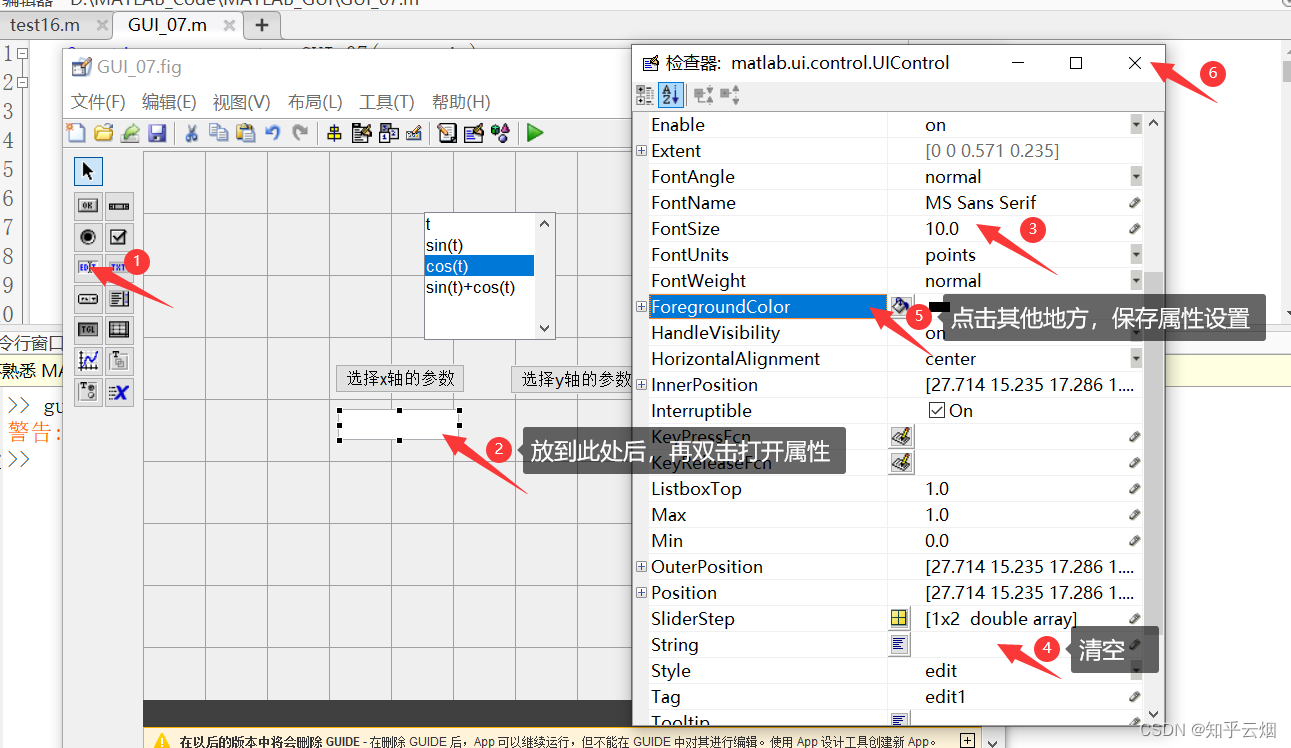Select the Axes tool
1291x748 pixels.
tap(88, 360)
